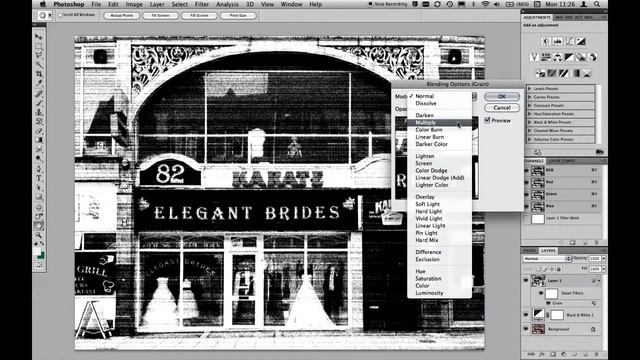This screenshot has height=360, width=640.
Task: Expand Black & White Presets list
Action: coord(530,122)
